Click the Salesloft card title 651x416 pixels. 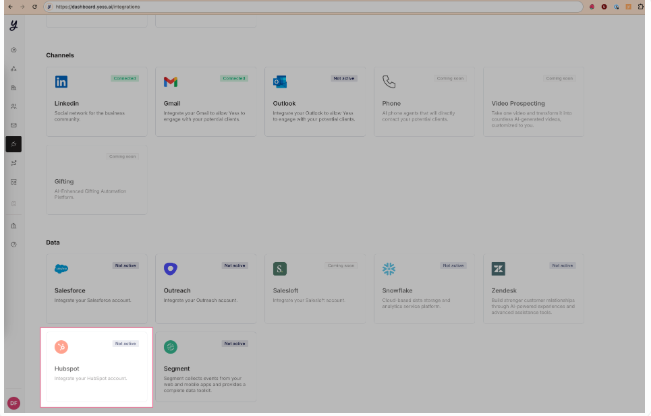click(x=285, y=291)
